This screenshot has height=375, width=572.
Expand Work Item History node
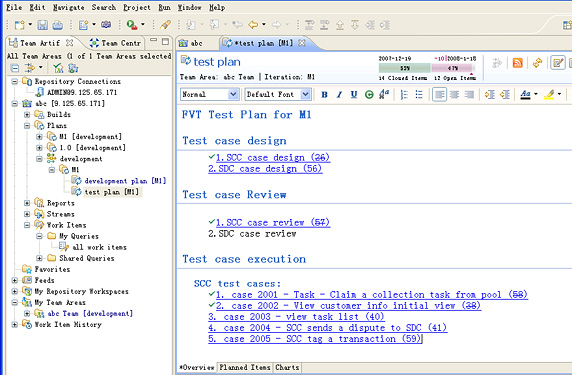[x=15, y=324]
